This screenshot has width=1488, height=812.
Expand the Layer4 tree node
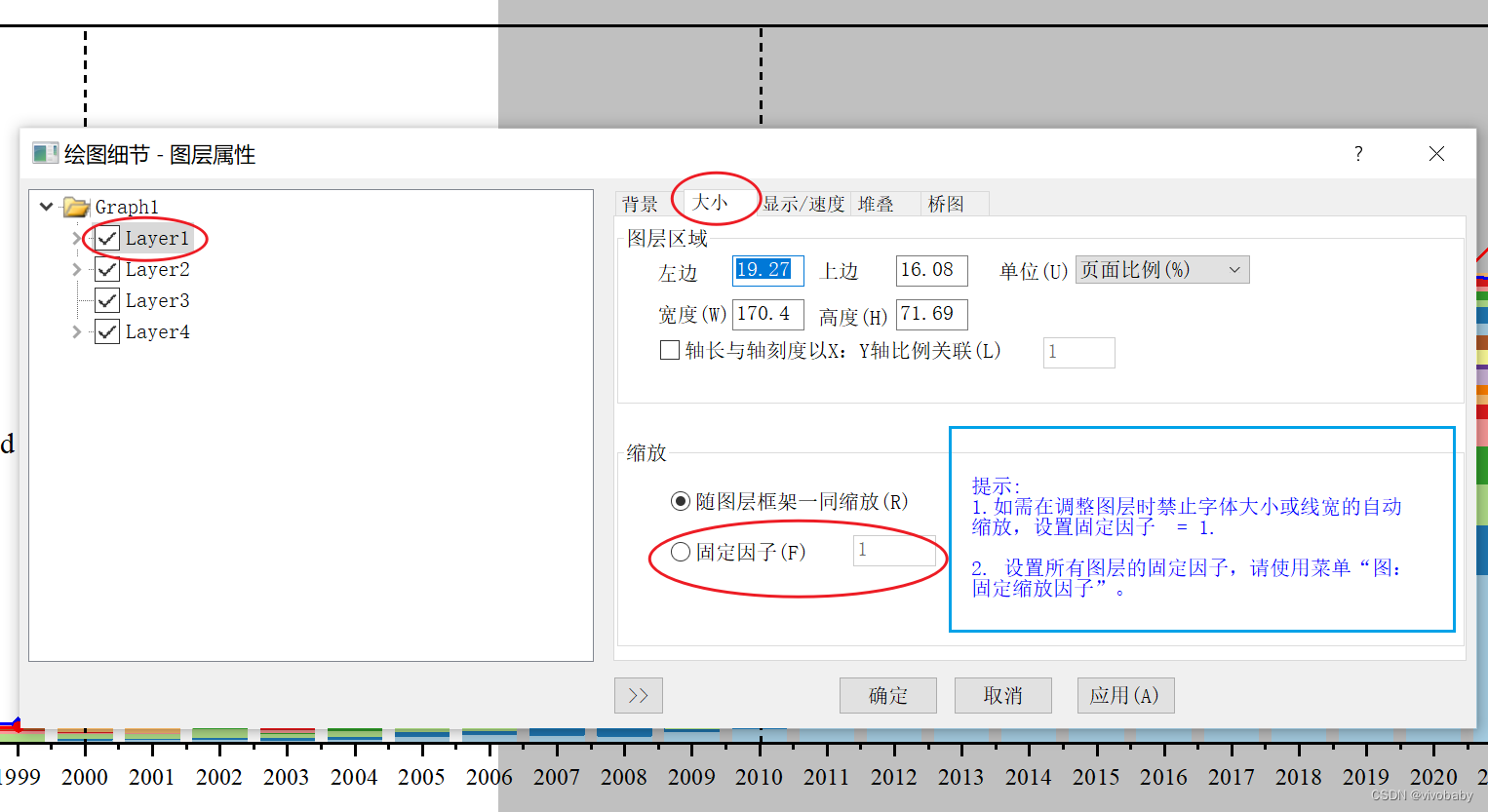[x=78, y=331]
